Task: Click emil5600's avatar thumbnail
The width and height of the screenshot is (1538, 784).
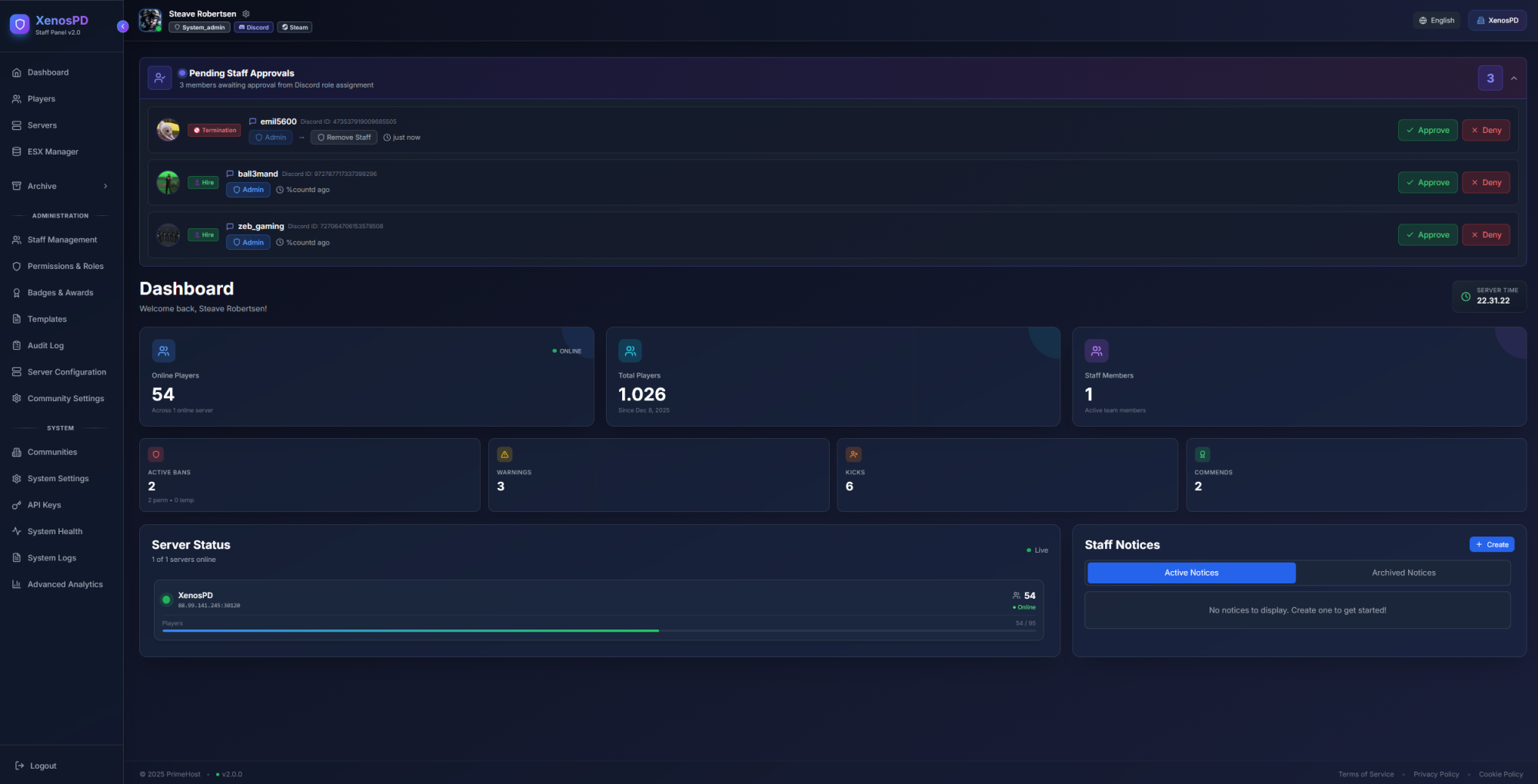Action: [x=168, y=130]
